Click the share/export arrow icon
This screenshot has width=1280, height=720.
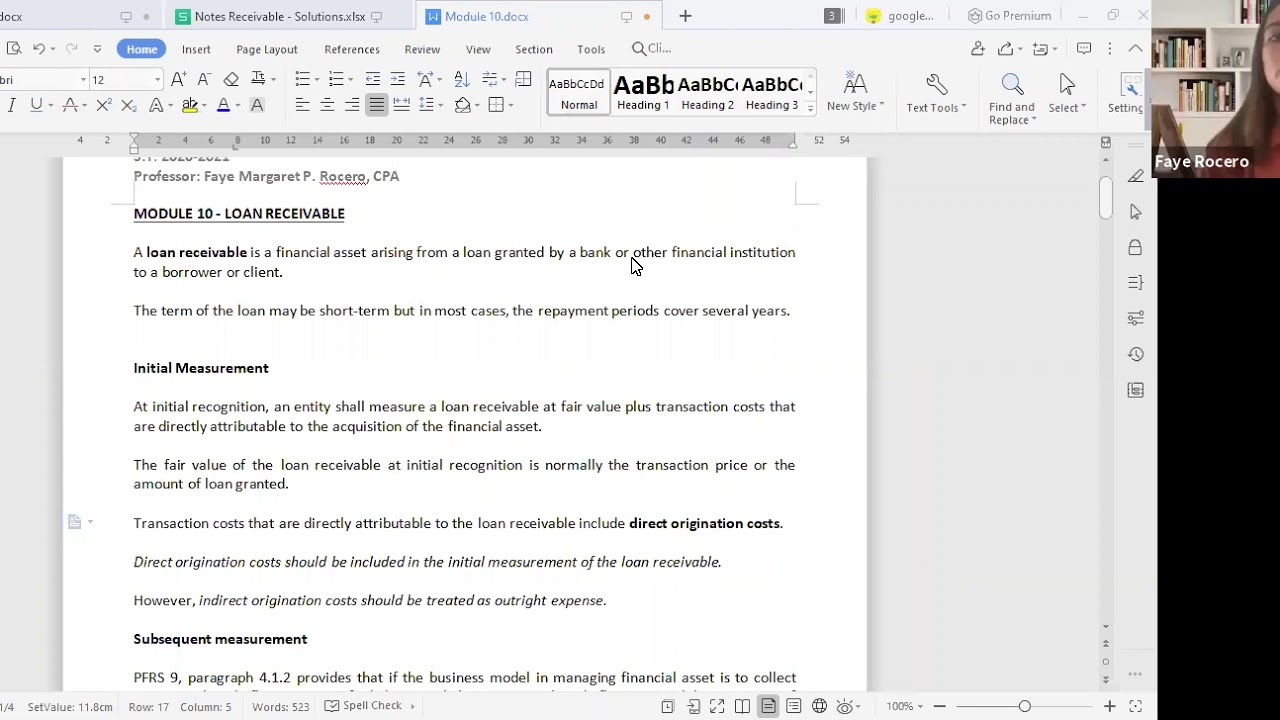click(x=1005, y=48)
